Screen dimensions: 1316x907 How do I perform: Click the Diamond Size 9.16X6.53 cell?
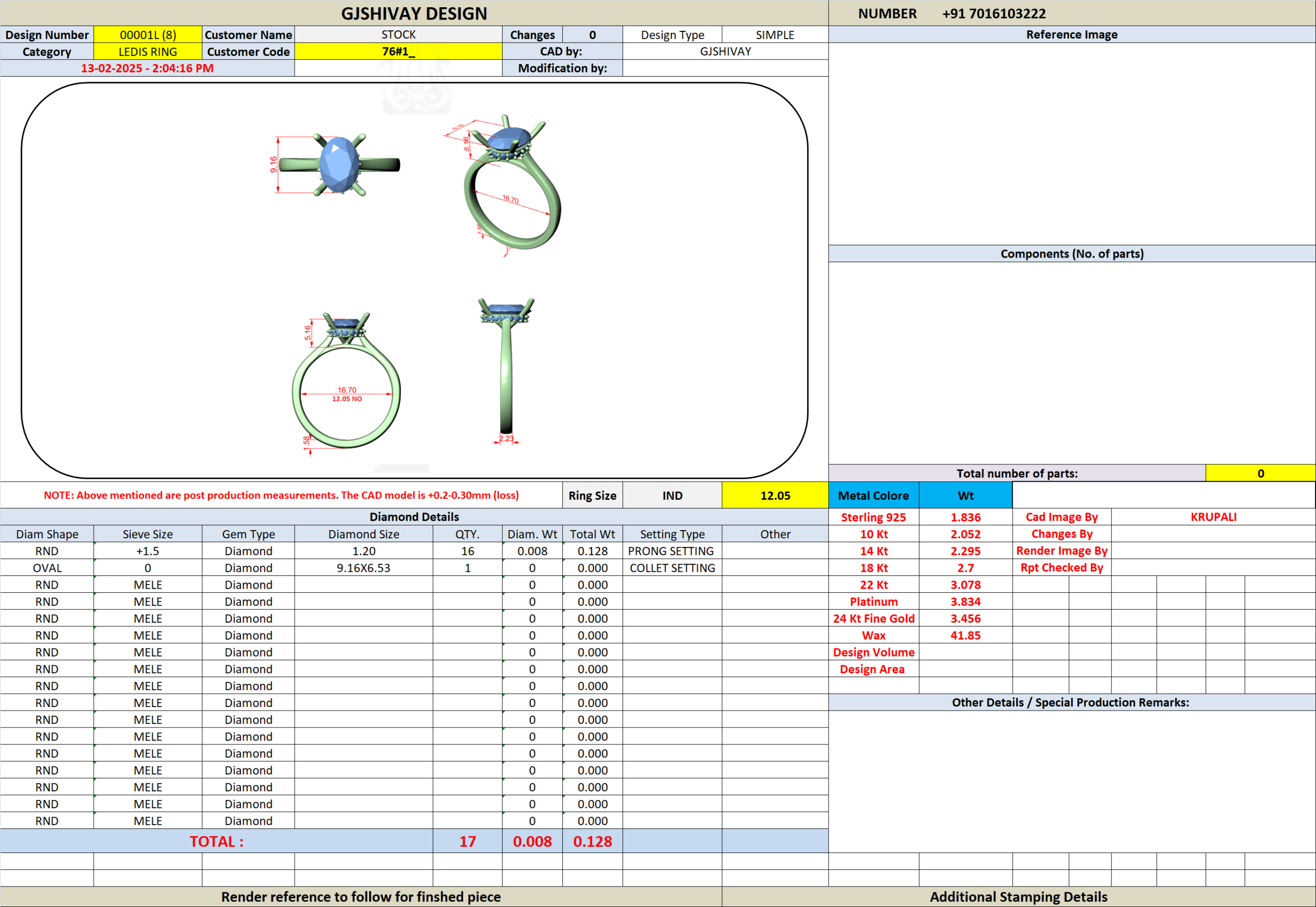pos(363,568)
